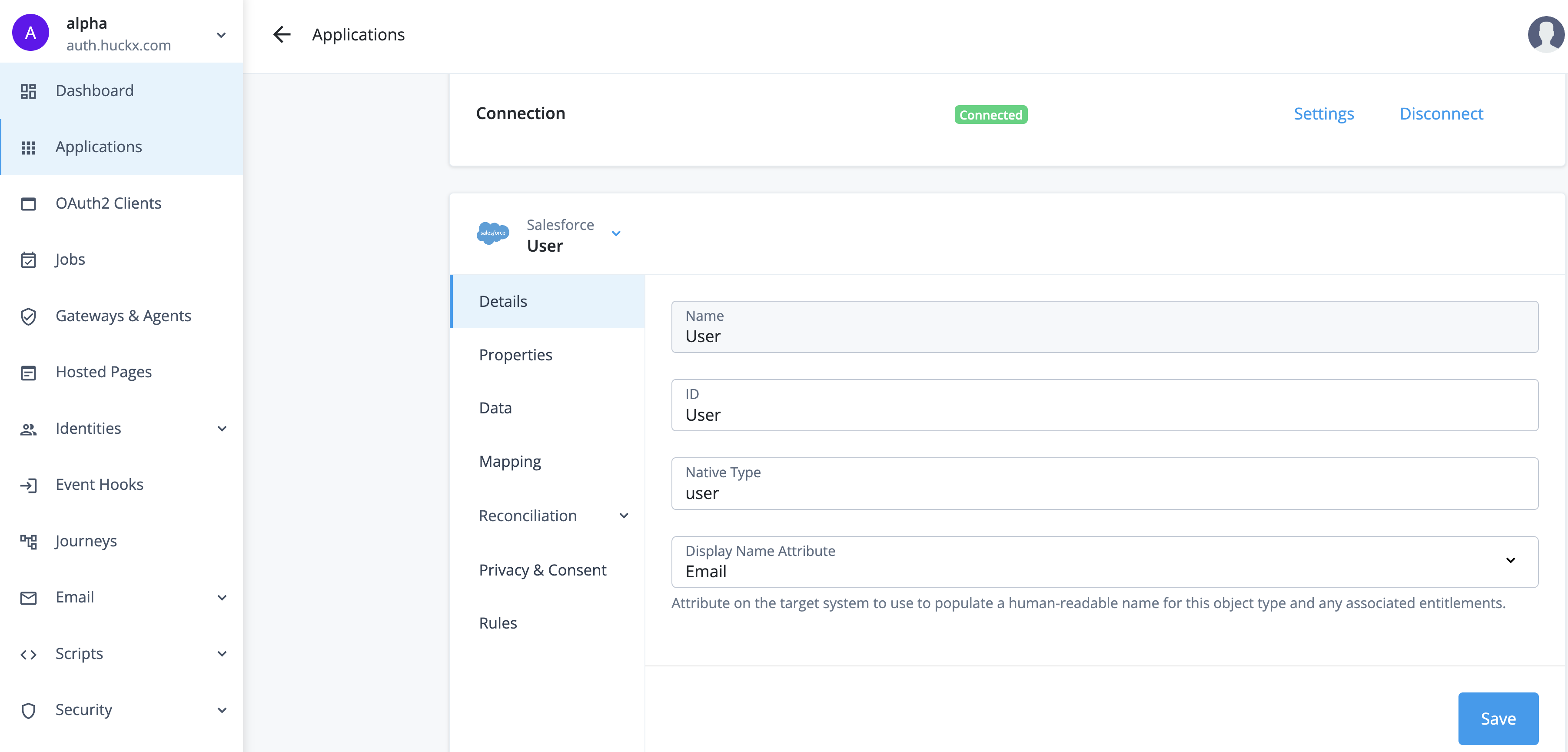Select the Properties tab

click(516, 354)
